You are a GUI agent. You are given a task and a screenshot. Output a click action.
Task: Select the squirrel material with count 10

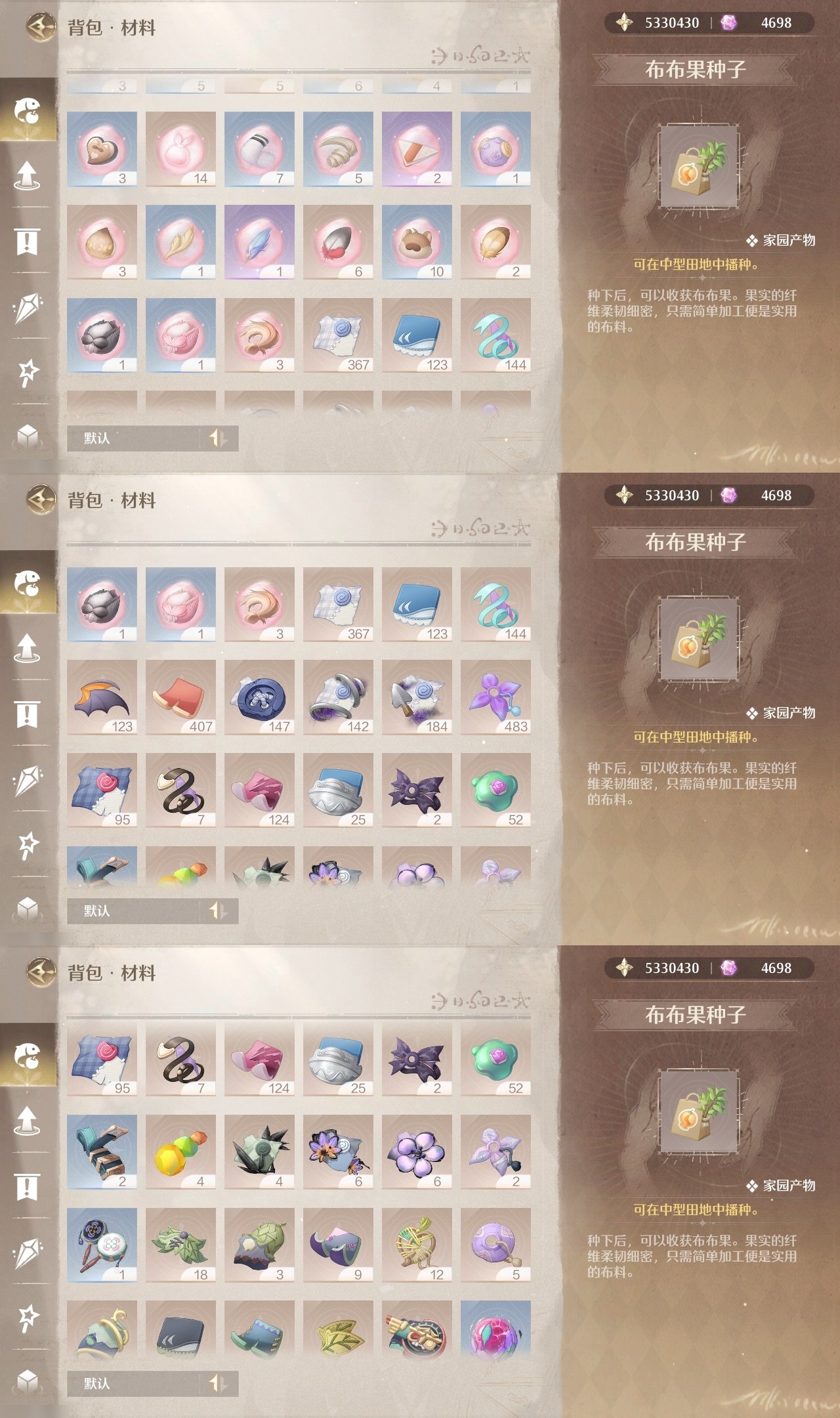coord(417,242)
